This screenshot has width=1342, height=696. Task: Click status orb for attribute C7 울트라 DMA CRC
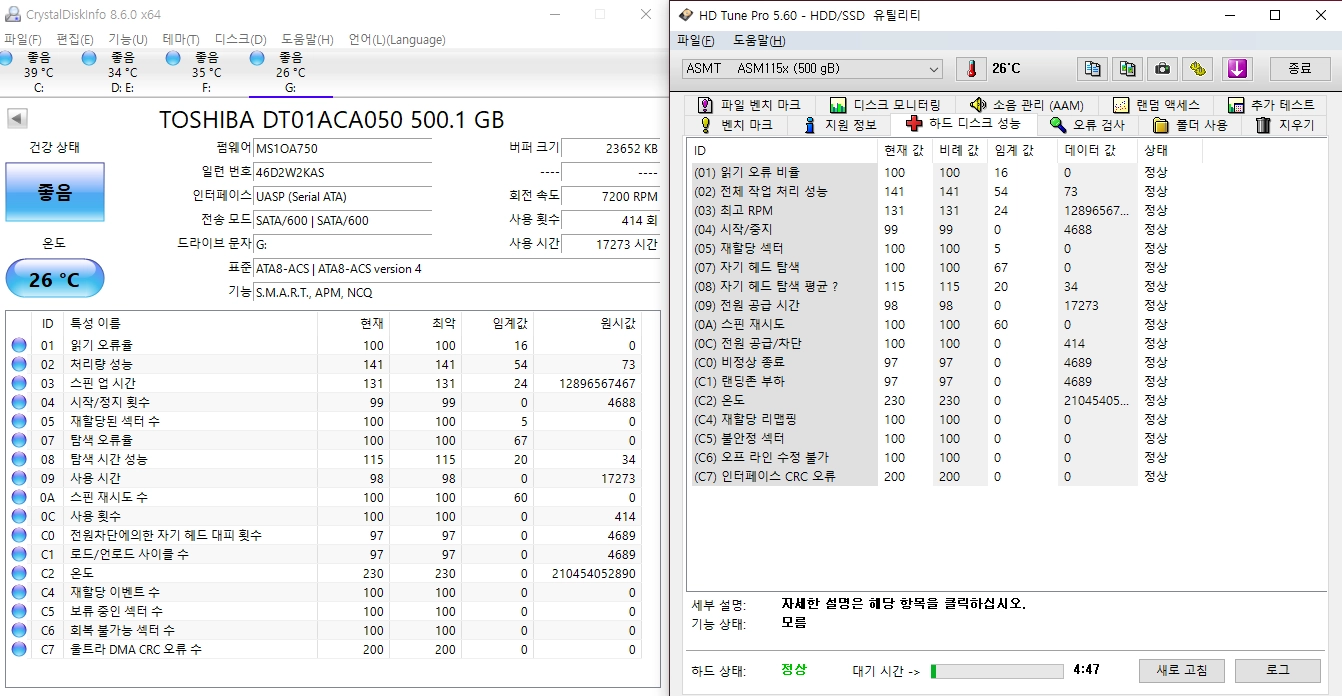pyautogui.click(x=19, y=649)
